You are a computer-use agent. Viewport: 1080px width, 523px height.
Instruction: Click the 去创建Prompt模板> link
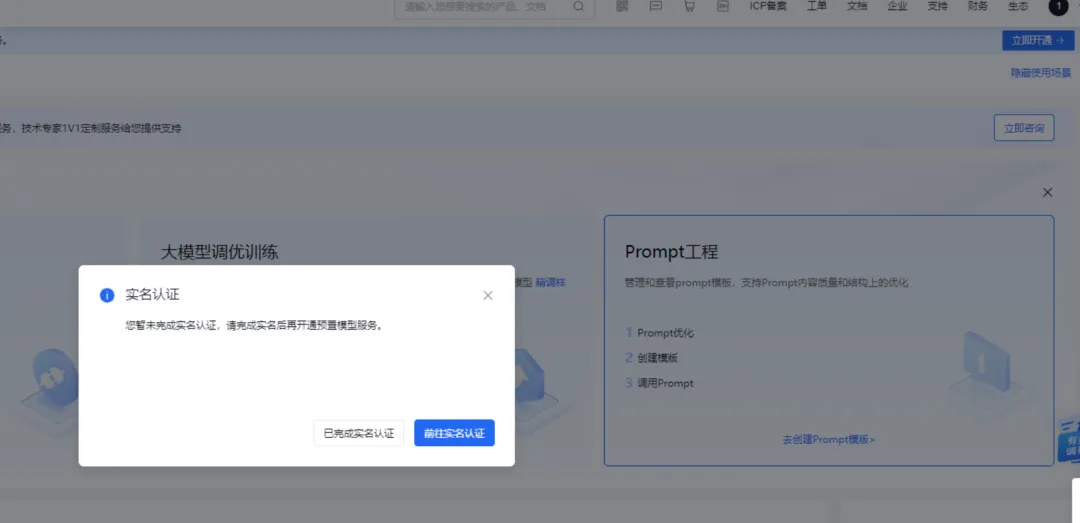click(829, 439)
